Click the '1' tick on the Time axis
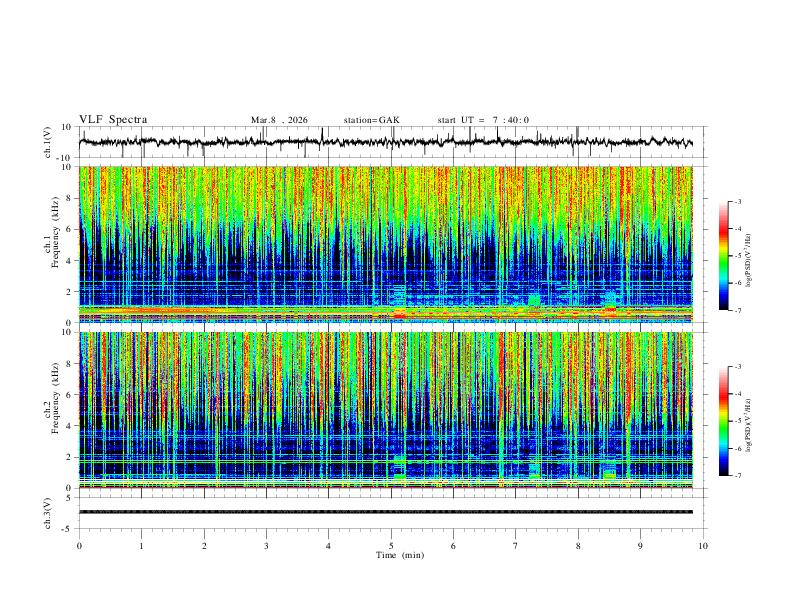 click(141, 546)
